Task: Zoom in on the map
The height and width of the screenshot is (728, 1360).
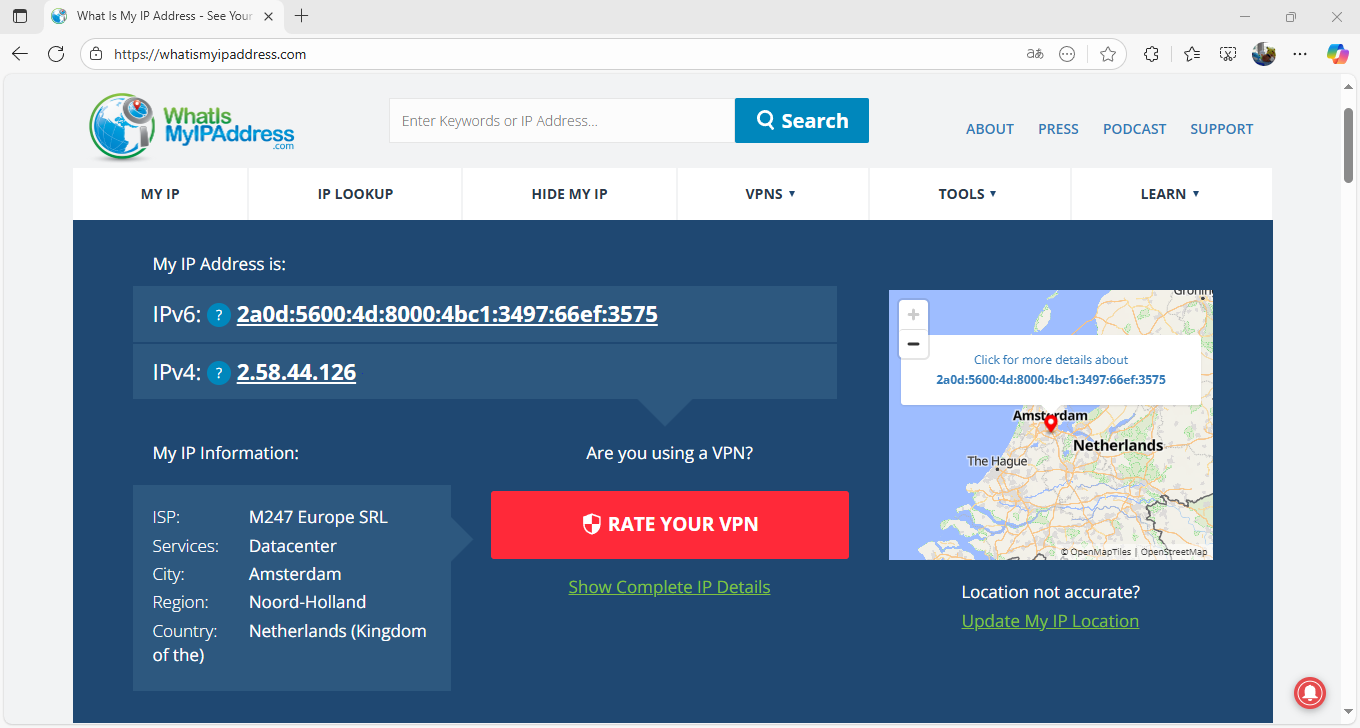Action: pos(913,314)
